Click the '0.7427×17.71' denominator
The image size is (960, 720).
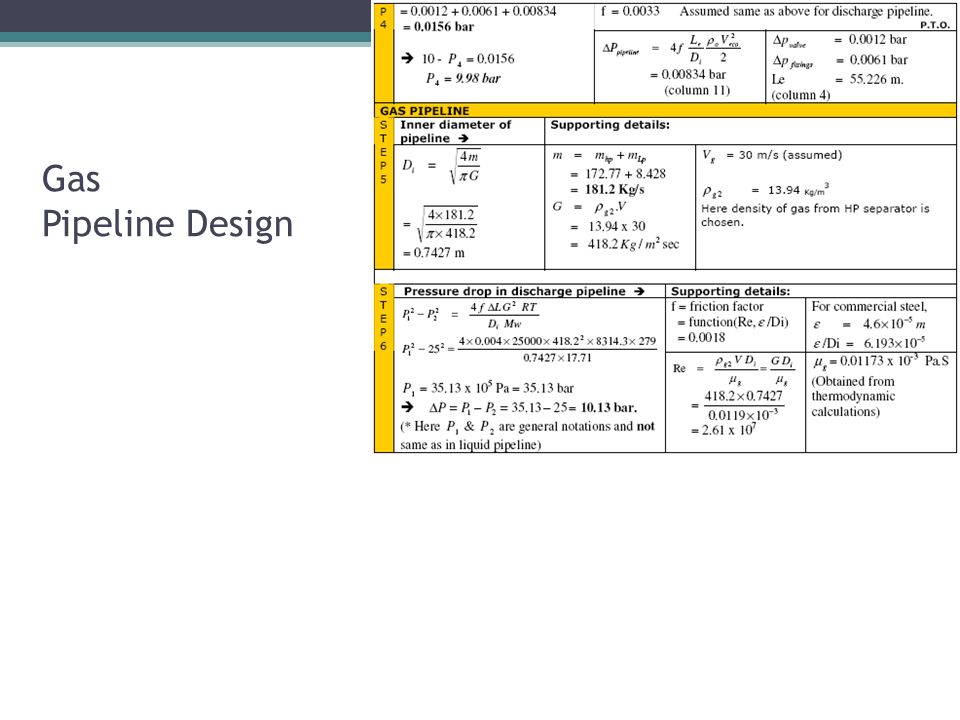point(557,358)
